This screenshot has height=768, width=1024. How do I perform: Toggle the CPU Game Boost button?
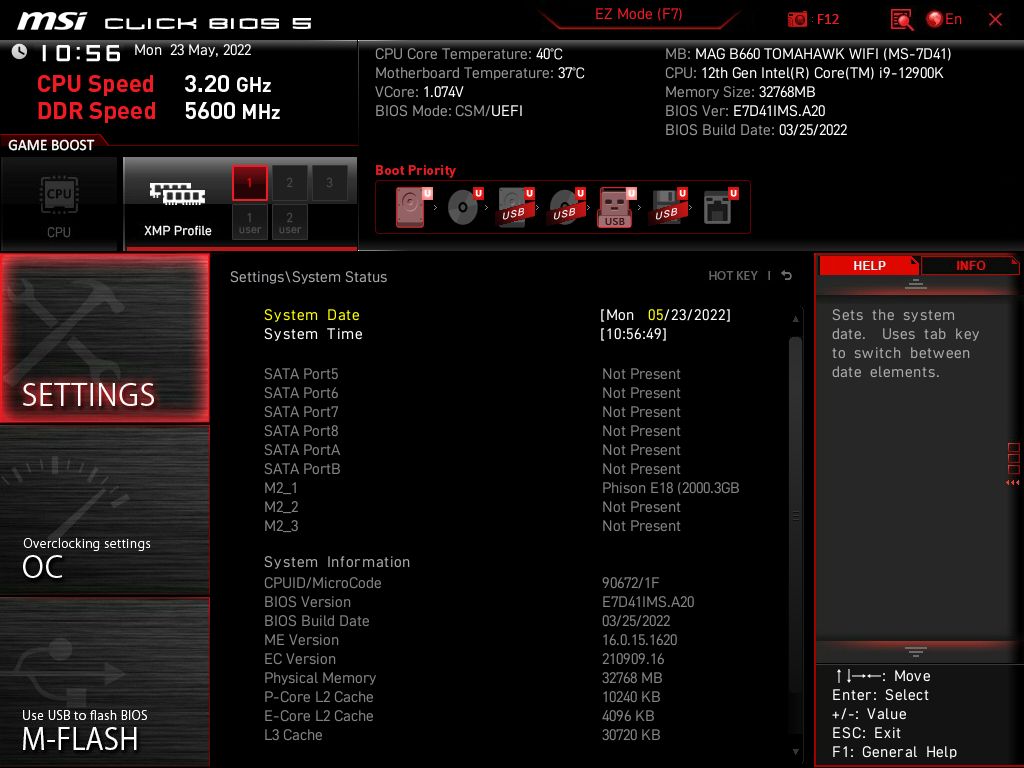click(x=59, y=204)
